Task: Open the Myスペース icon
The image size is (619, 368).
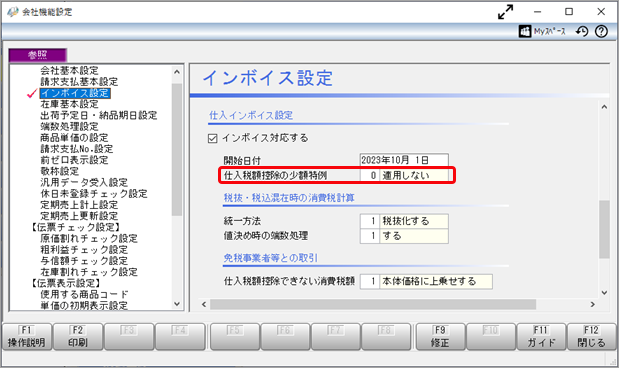Action: 525,32
